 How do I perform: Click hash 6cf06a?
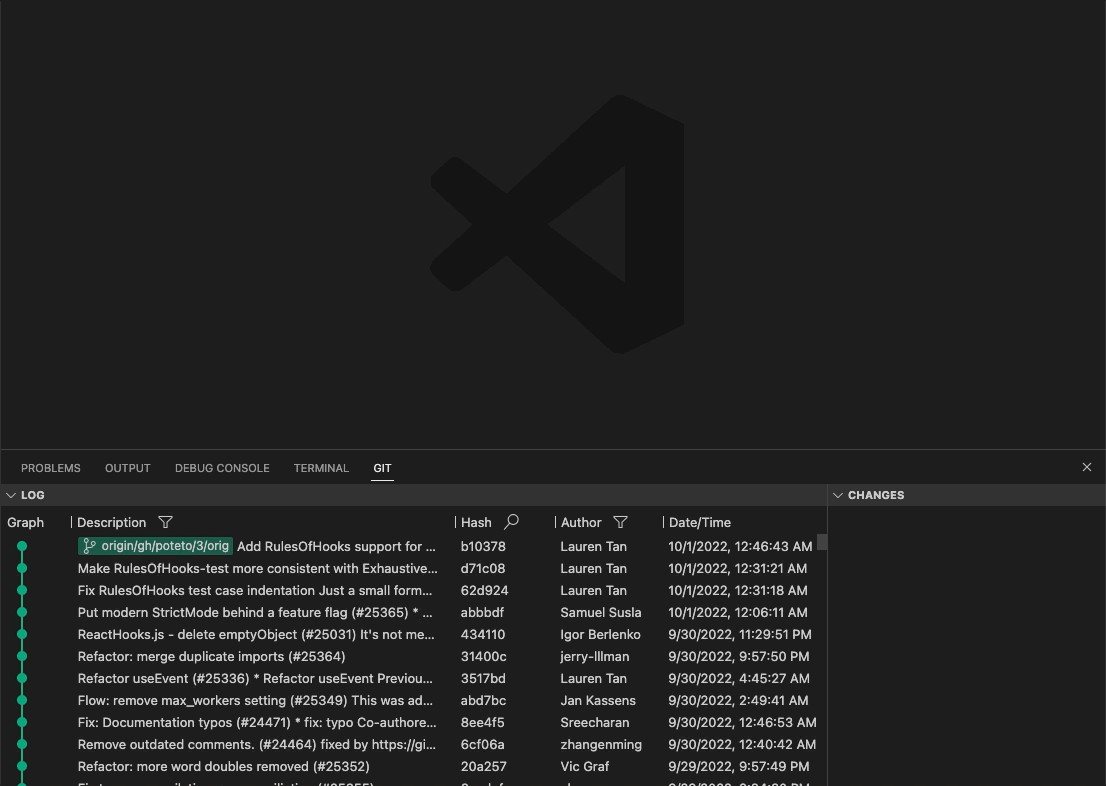pyautogui.click(x=482, y=744)
